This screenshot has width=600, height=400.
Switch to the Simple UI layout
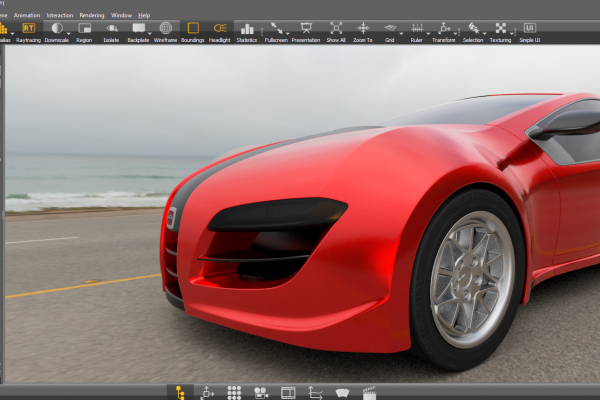coord(529,29)
